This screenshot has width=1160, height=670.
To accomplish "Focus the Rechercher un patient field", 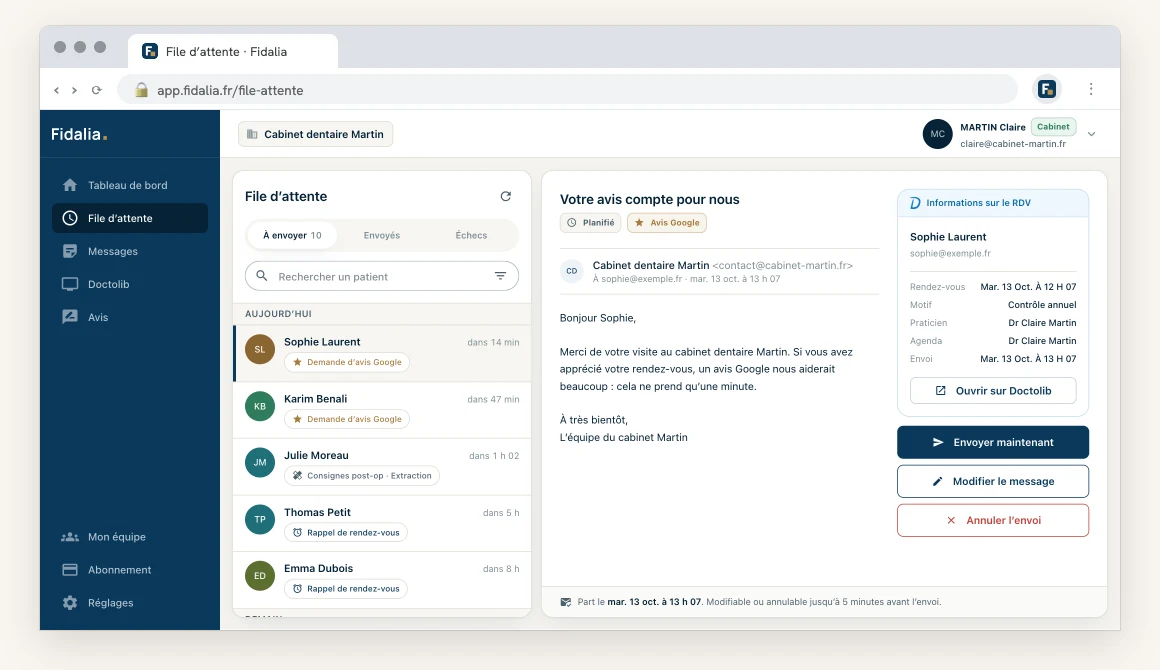I will [x=382, y=277].
